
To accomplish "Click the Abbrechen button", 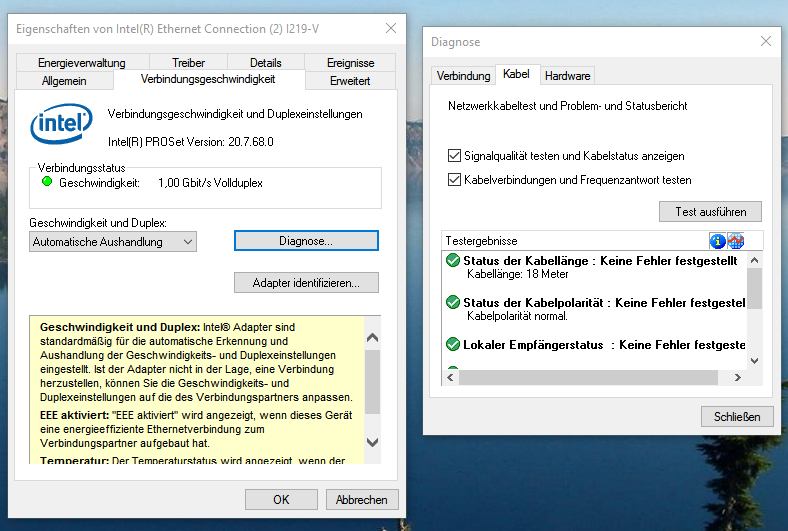I will pos(362,500).
